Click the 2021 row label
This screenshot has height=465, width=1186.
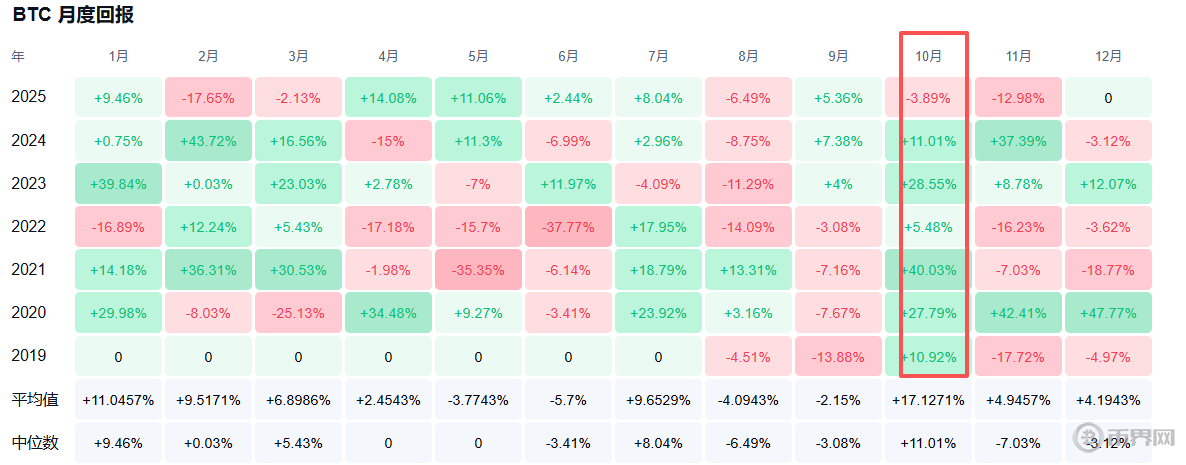(x=29, y=270)
